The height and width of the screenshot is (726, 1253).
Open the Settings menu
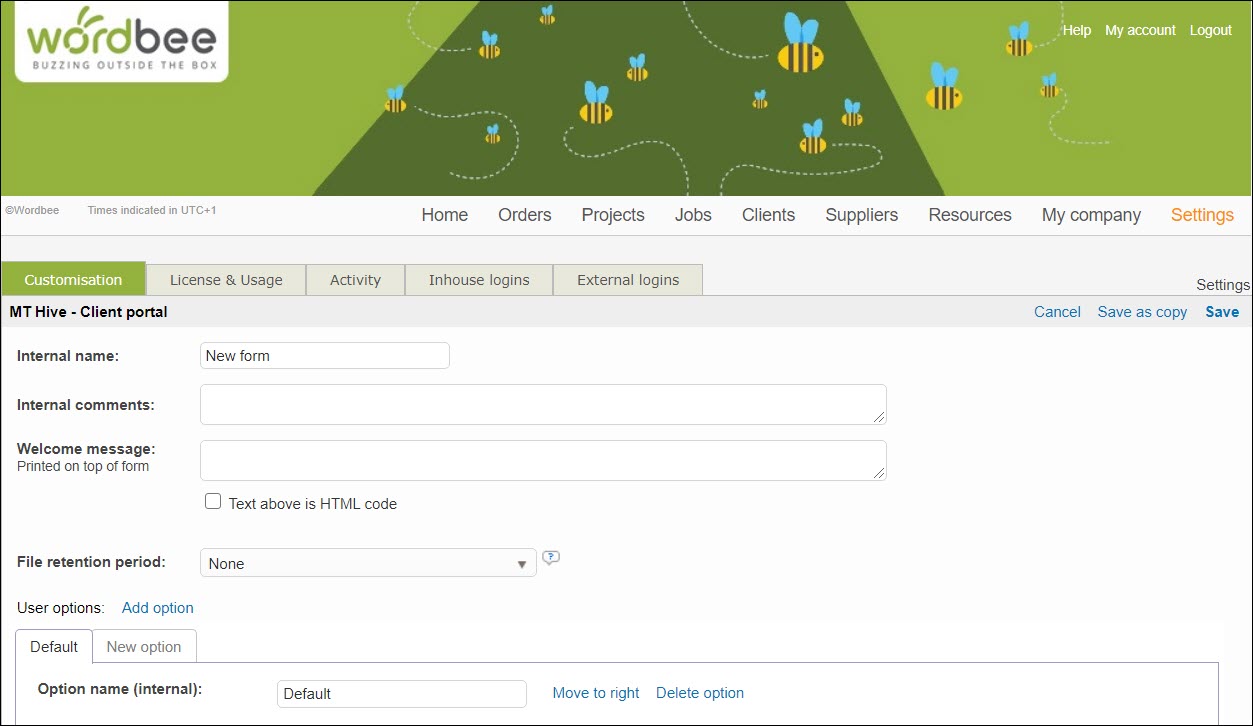[x=1201, y=215]
